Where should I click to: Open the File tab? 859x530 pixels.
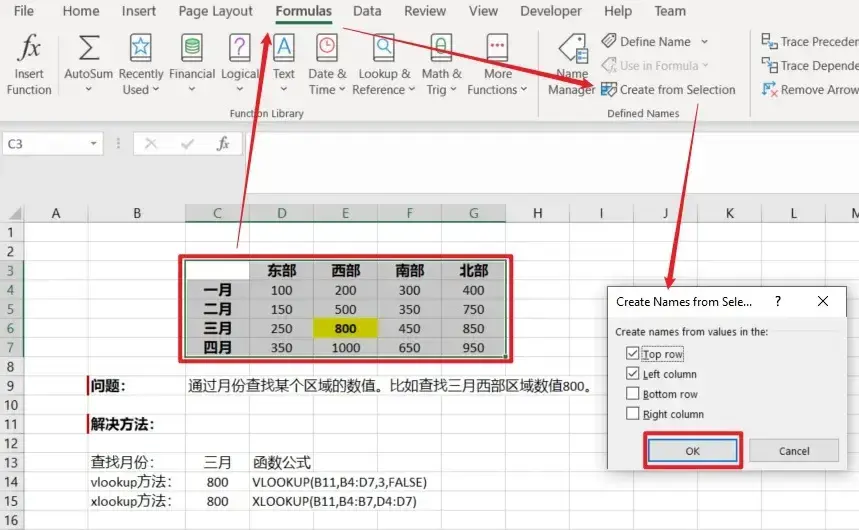24,11
